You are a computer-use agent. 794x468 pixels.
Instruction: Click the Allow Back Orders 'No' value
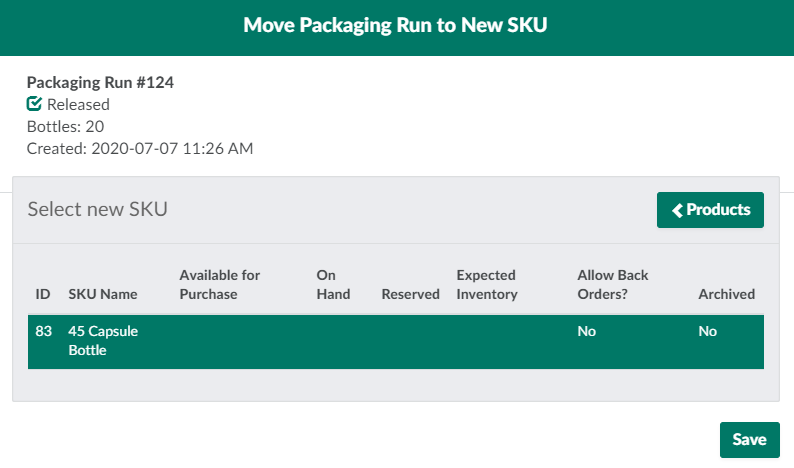pyautogui.click(x=587, y=331)
